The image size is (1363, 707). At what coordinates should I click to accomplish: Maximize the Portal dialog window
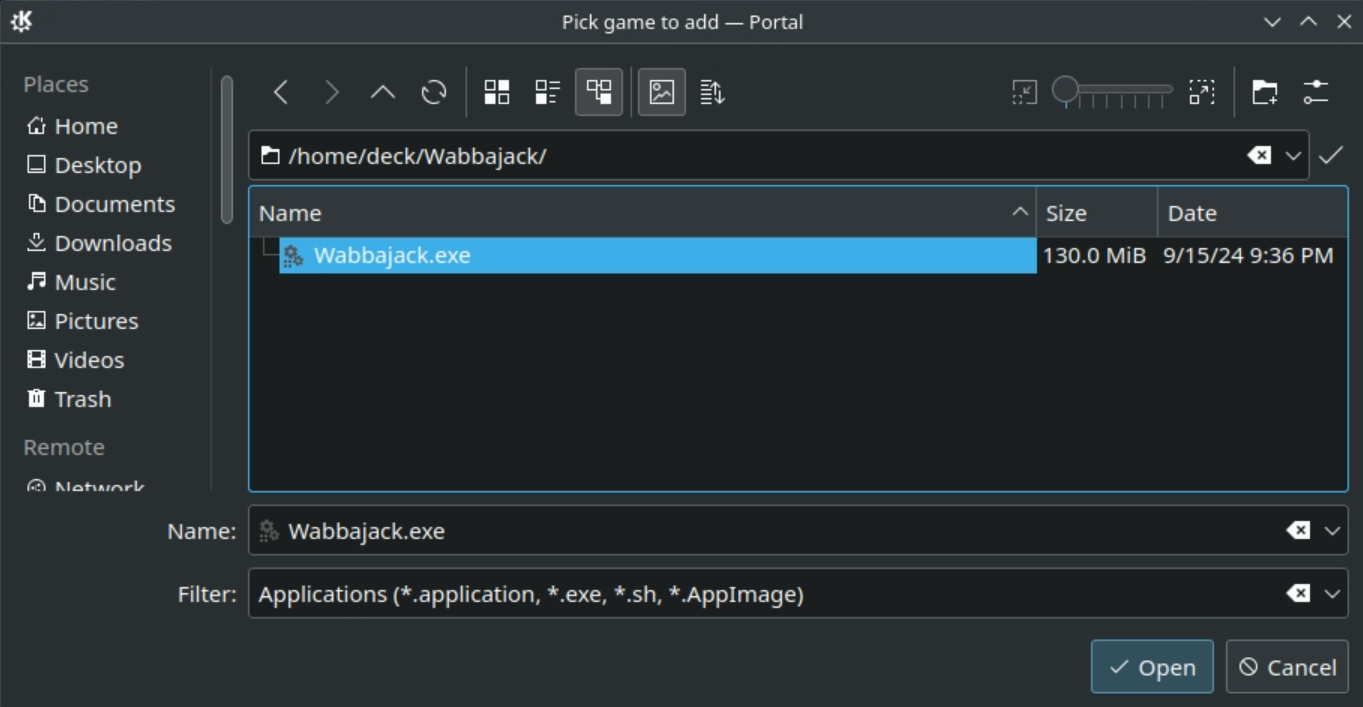click(1308, 21)
